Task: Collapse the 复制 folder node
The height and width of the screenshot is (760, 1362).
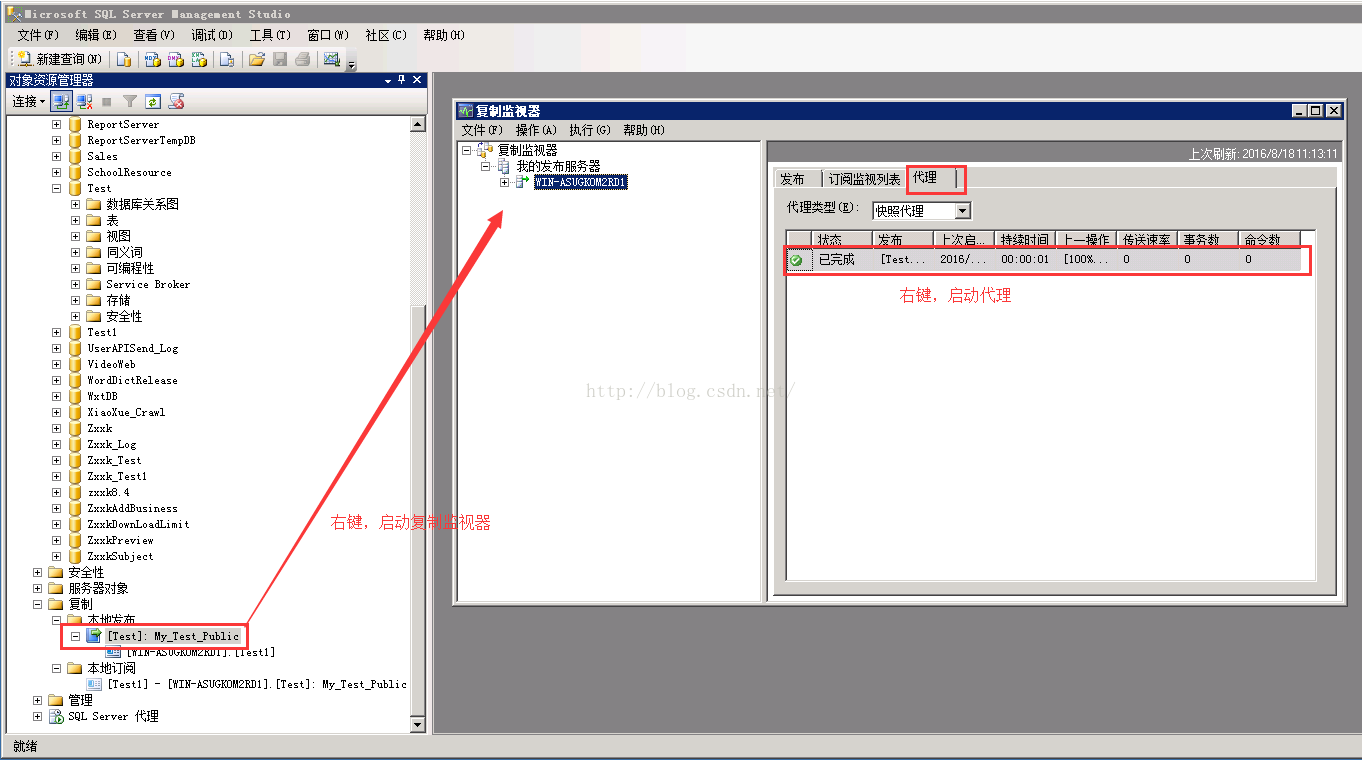Action: pyautogui.click(x=38, y=604)
